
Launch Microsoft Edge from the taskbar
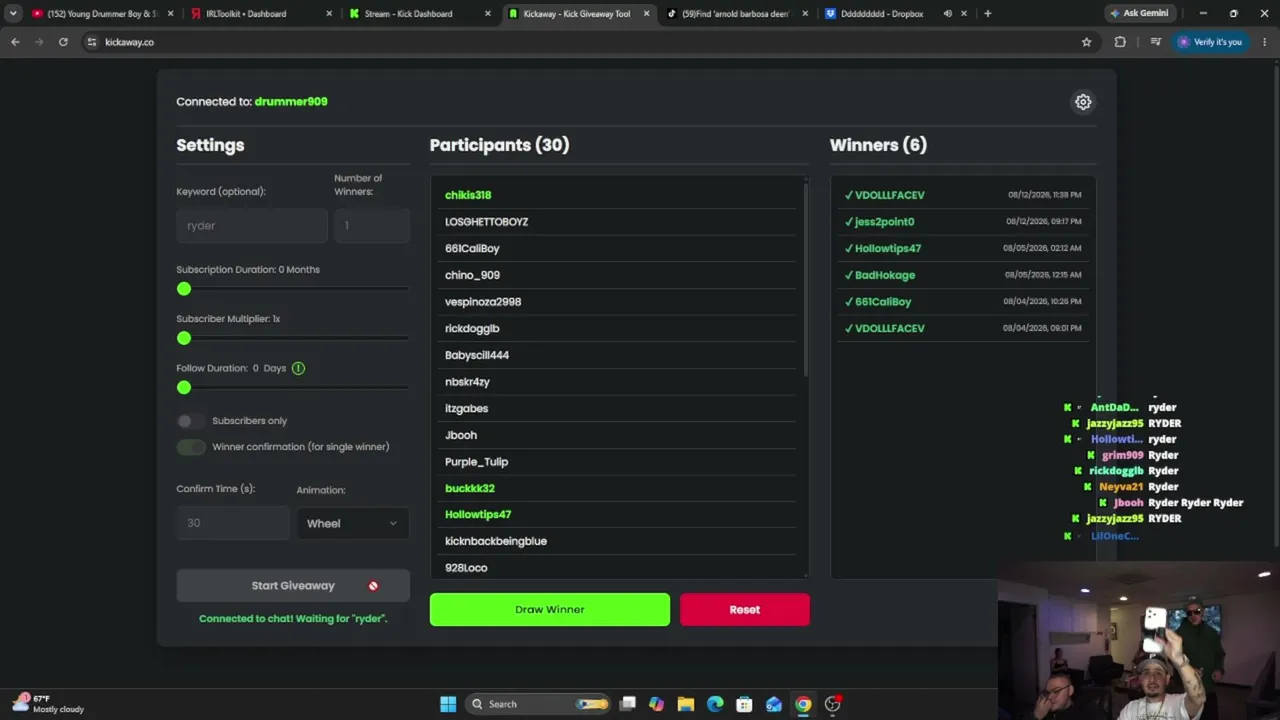click(715, 704)
